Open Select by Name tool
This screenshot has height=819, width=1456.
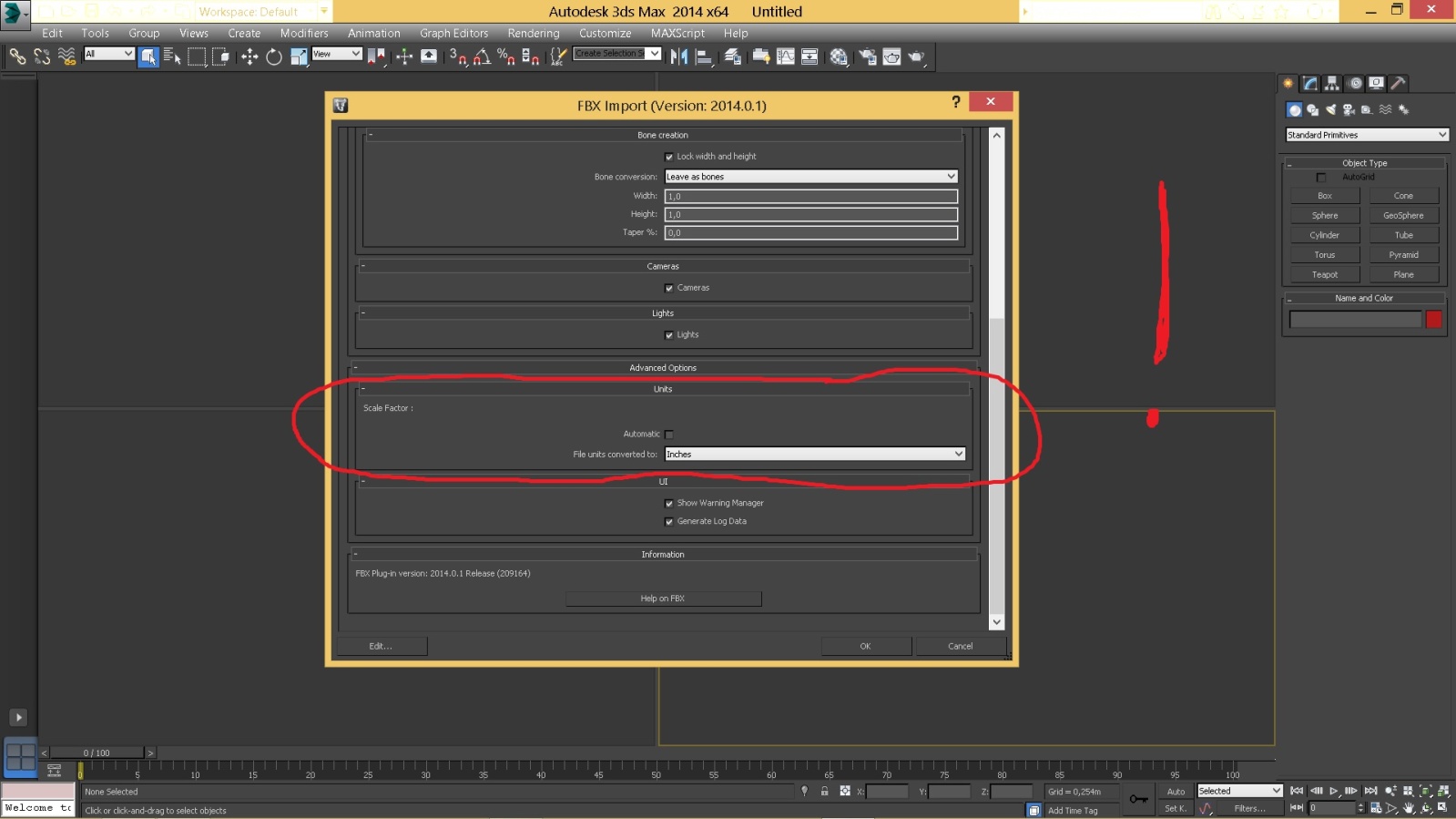pos(172,56)
